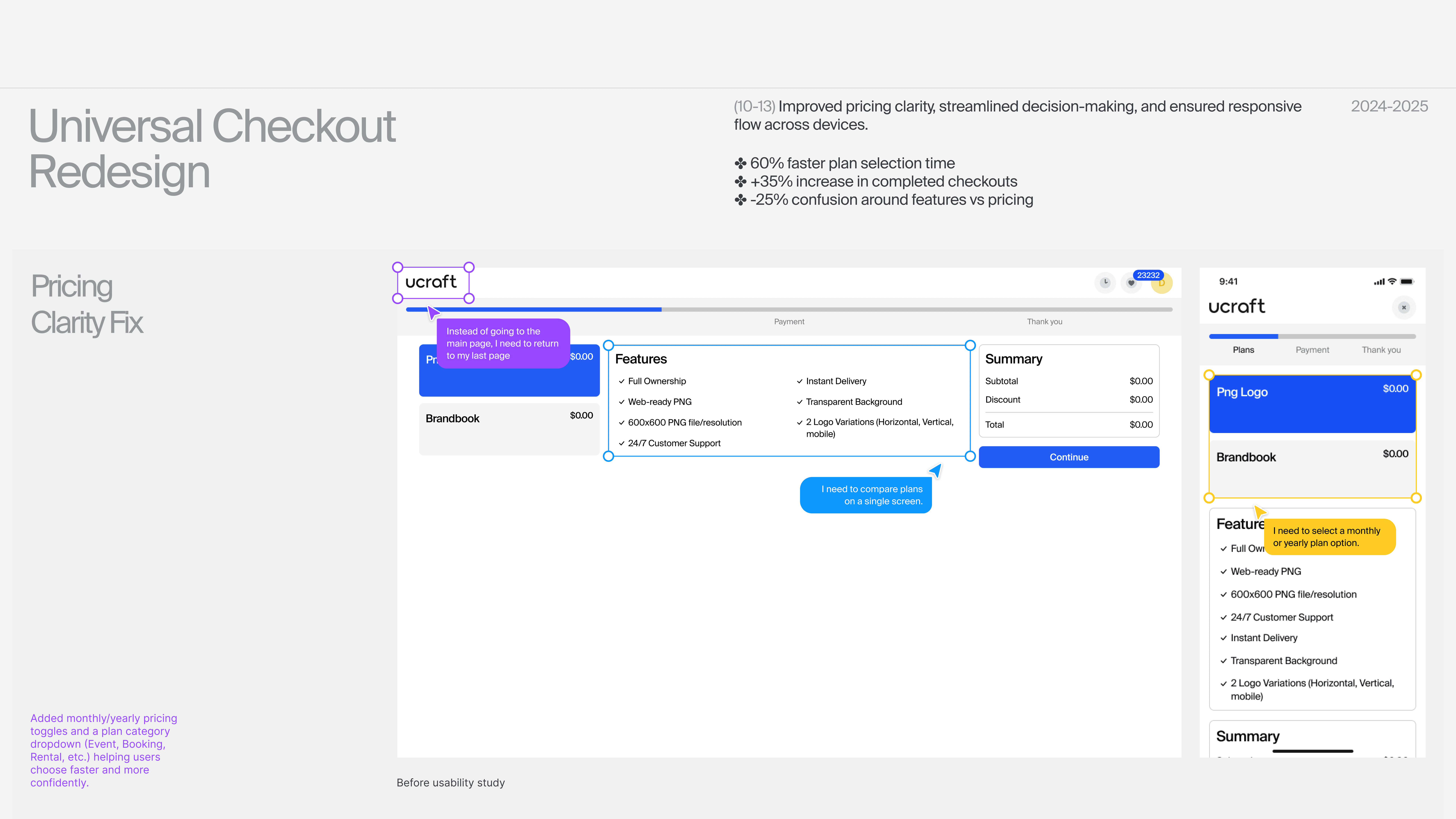The height and width of the screenshot is (819, 1456).
Task: Go to the Thank you step in desktop checkout
Action: pyautogui.click(x=1045, y=322)
